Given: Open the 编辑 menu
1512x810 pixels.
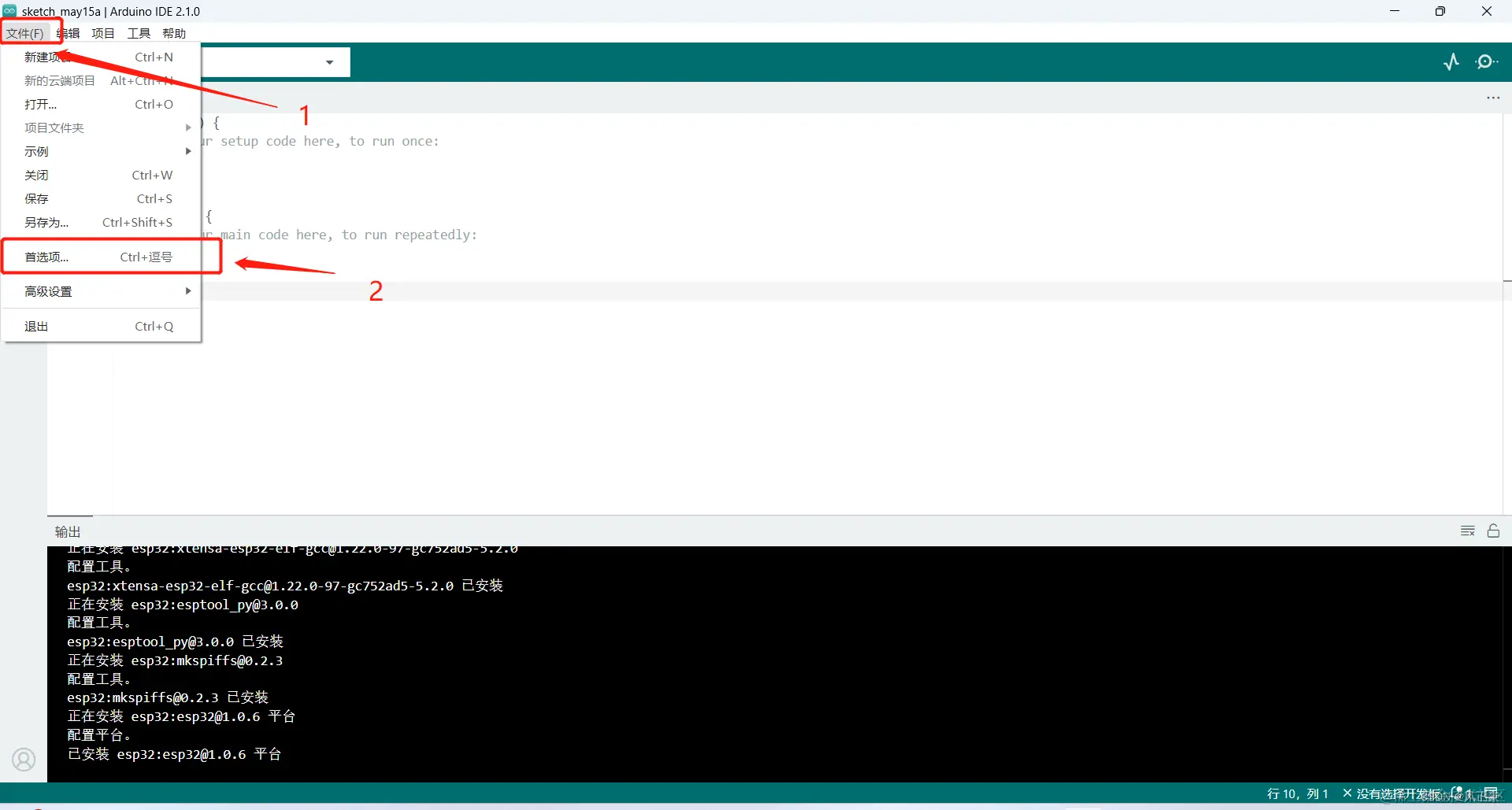Looking at the screenshot, I should (x=69, y=33).
